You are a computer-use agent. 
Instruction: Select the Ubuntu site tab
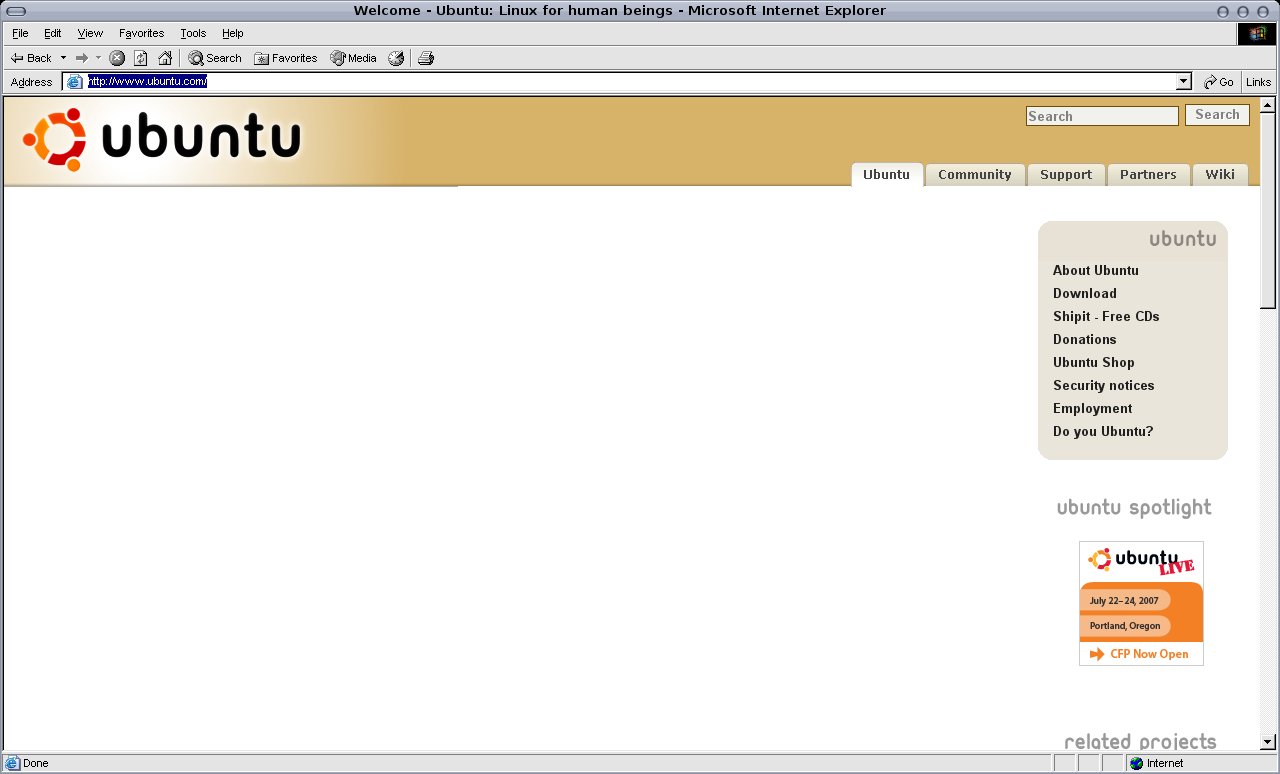pos(887,174)
